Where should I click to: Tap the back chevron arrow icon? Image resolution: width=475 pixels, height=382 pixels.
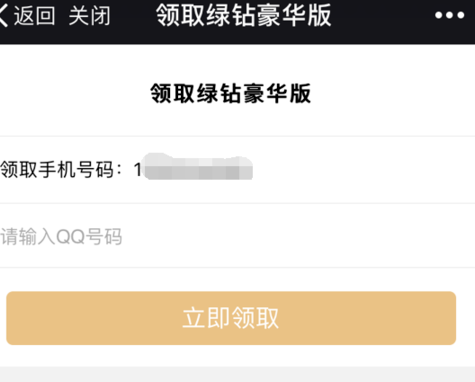[3, 15]
